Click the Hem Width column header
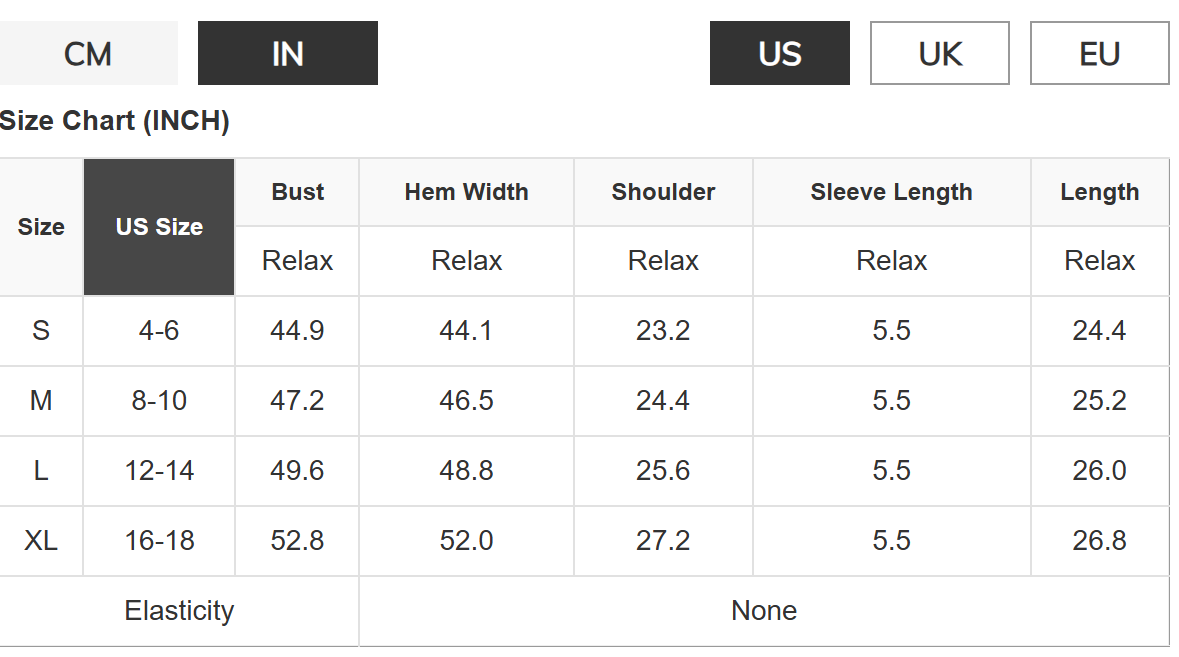The height and width of the screenshot is (657, 1179). pos(466,192)
